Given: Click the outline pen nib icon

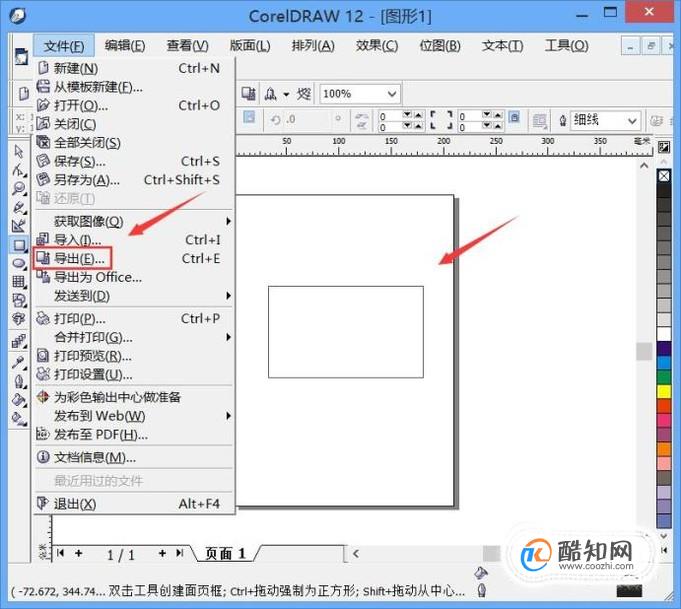Looking at the screenshot, I should pyautogui.click(x=562, y=120).
